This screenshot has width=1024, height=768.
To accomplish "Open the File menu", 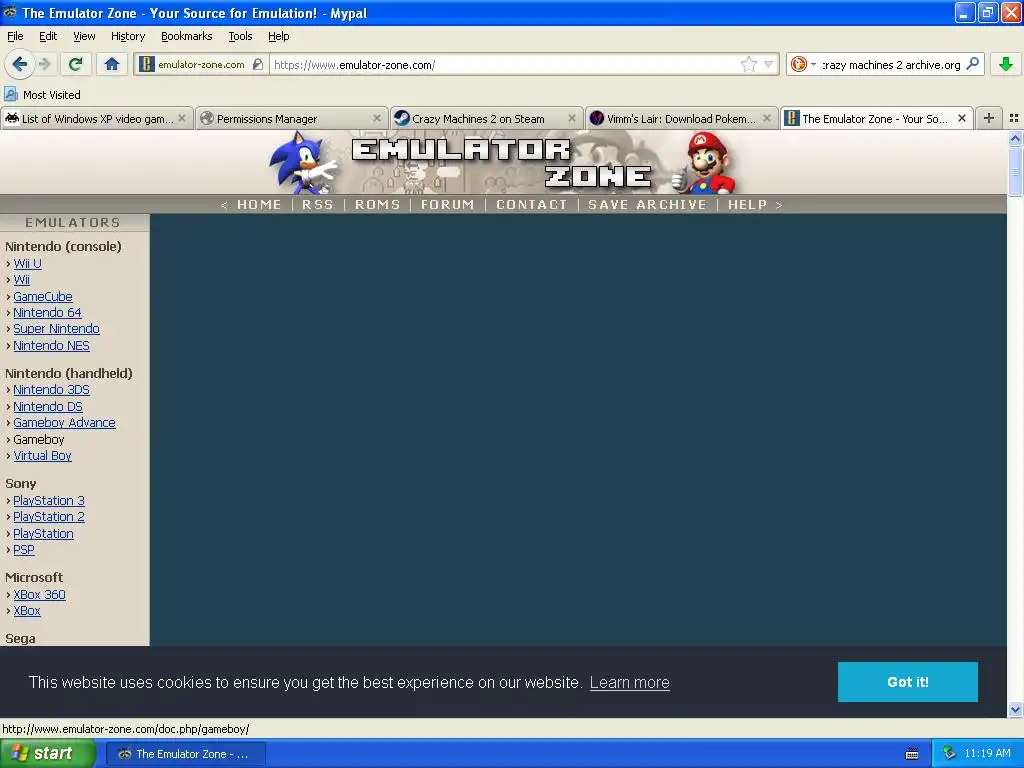I will click(15, 36).
